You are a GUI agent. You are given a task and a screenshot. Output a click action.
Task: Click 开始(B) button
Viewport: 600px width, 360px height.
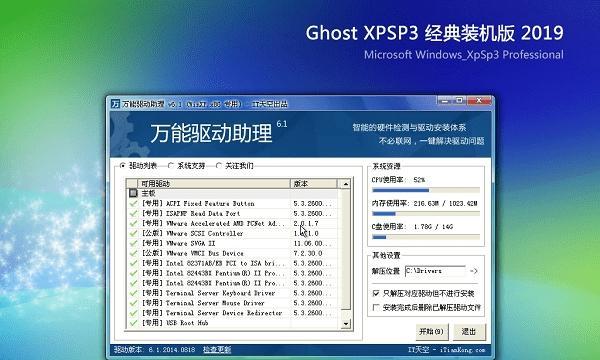pos(432,331)
